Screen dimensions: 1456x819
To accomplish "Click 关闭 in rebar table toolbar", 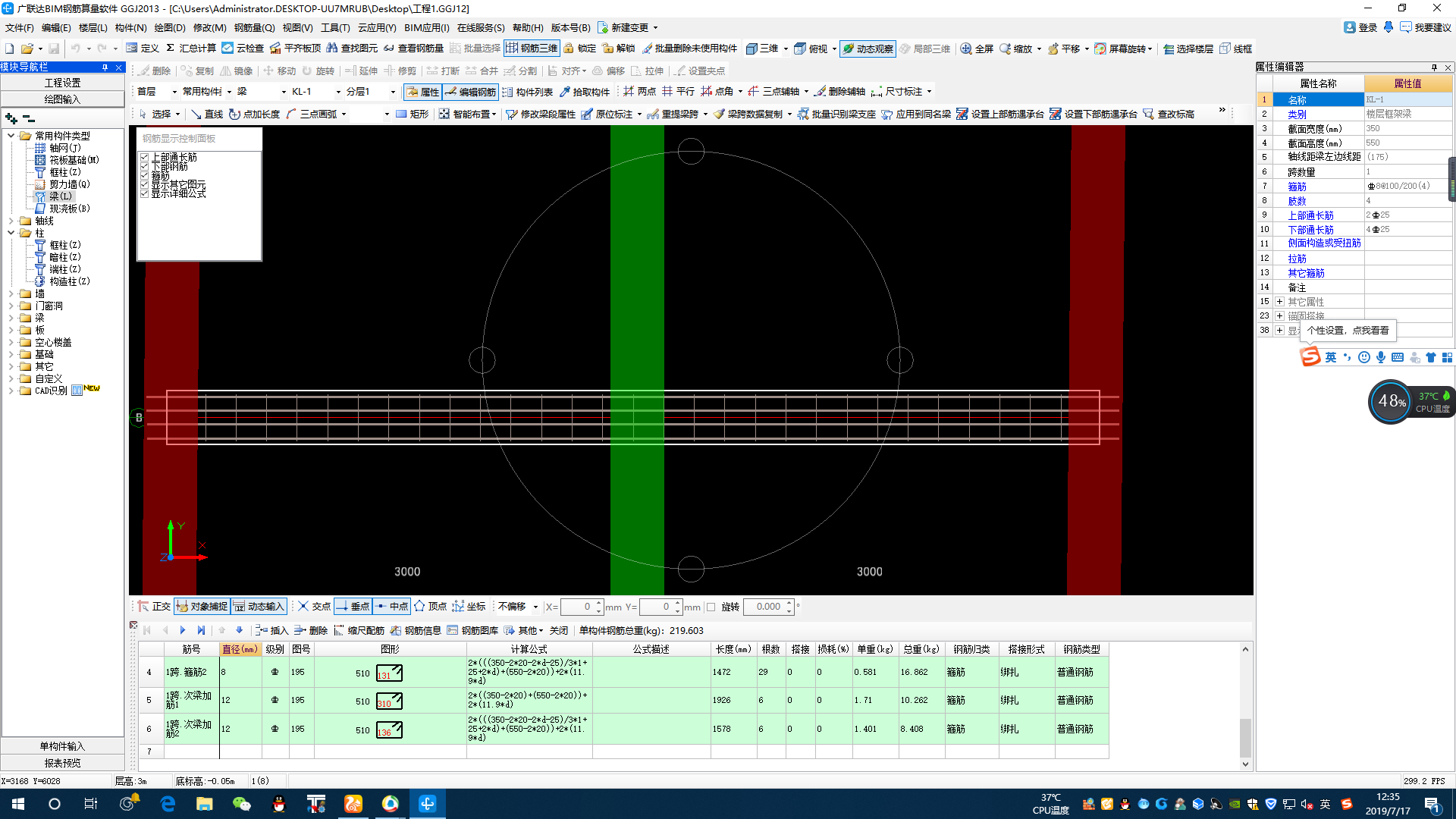I will point(559,630).
